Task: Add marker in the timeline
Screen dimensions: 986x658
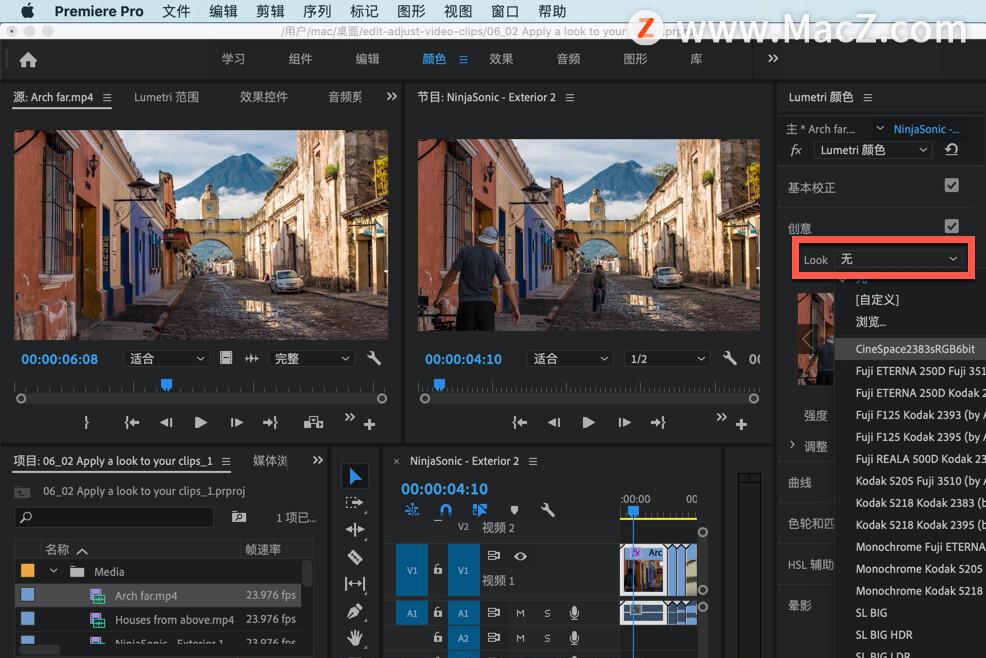Action: pyautogui.click(x=514, y=510)
